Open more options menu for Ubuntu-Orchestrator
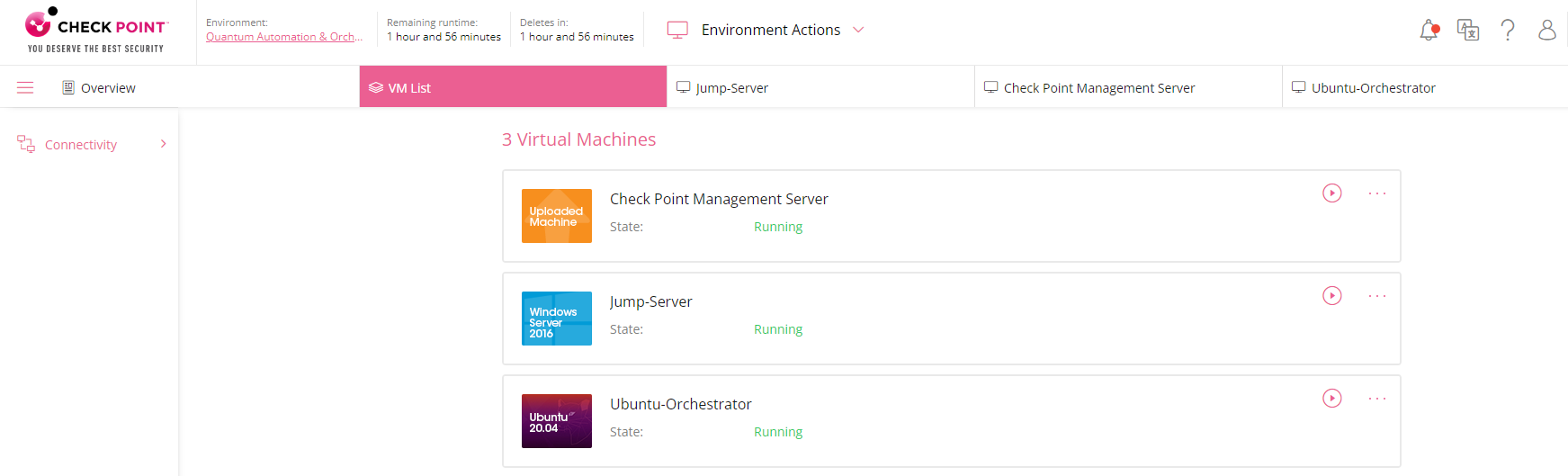The image size is (1568, 476). (1377, 399)
